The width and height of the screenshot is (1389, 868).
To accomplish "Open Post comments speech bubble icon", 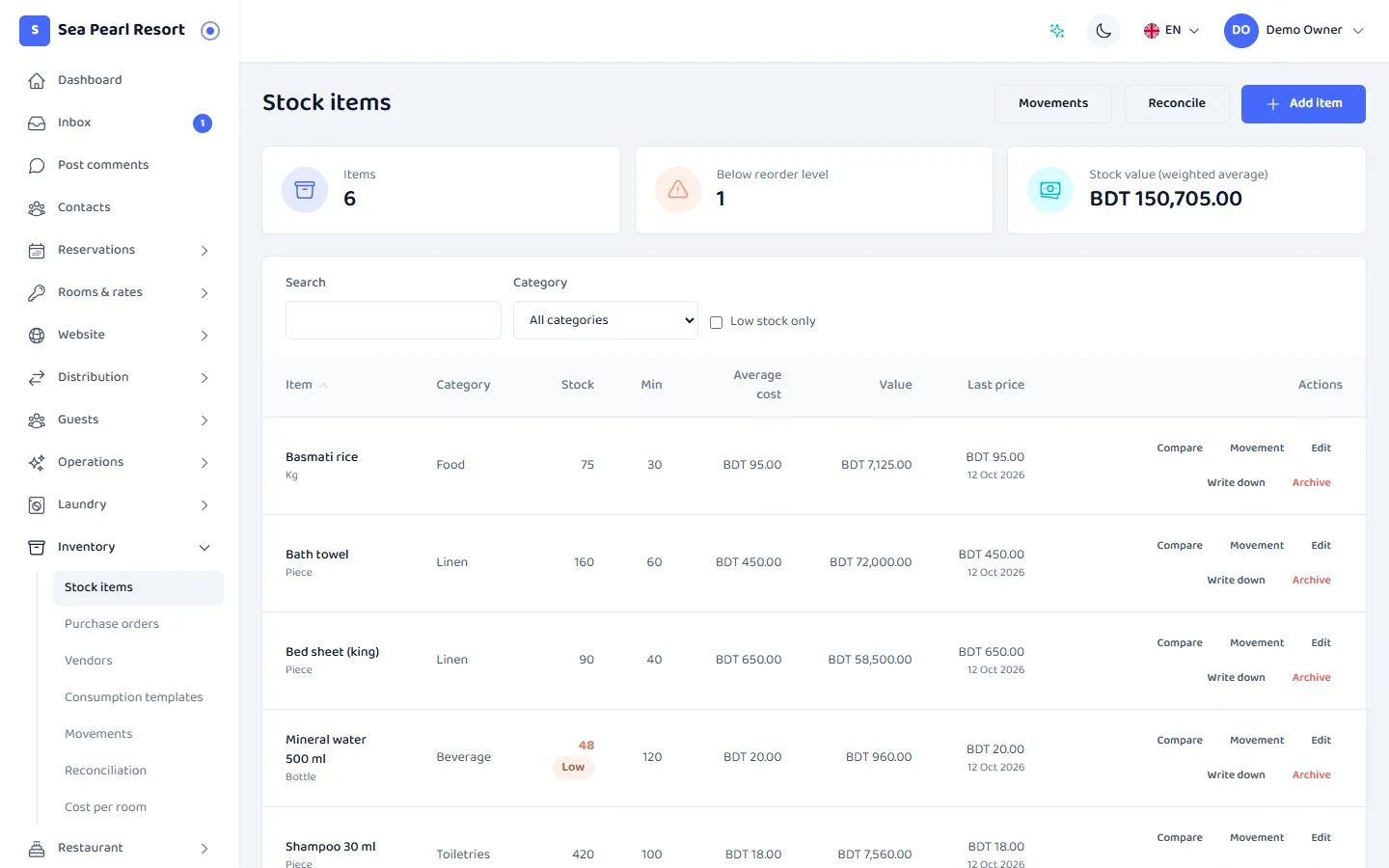I will (37, 165).
